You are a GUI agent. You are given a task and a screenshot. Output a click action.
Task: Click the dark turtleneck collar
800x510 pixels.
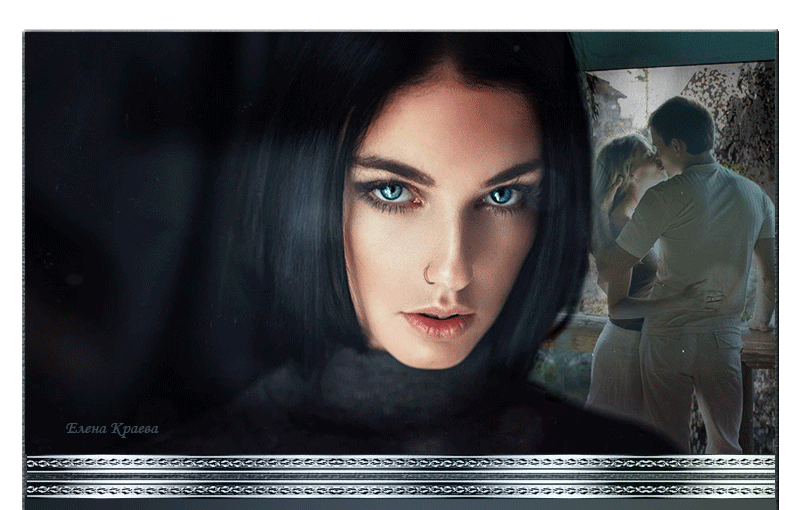400,390
